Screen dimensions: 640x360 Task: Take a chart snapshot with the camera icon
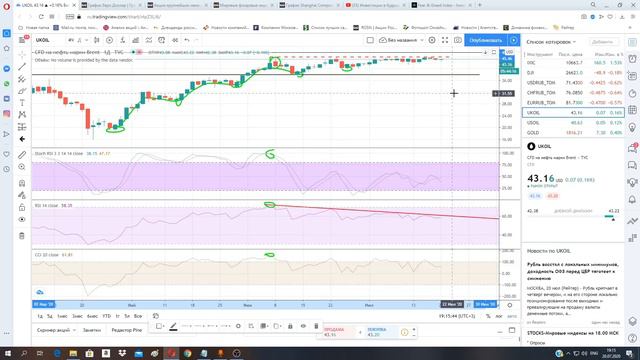pos(458,40)
